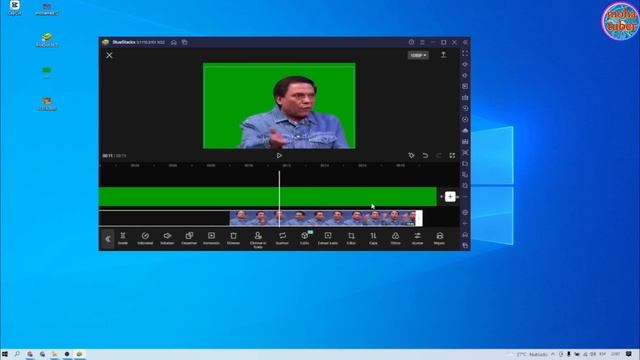Close the CapCut project editor
The image size is (640, 360).
point(109,55)
